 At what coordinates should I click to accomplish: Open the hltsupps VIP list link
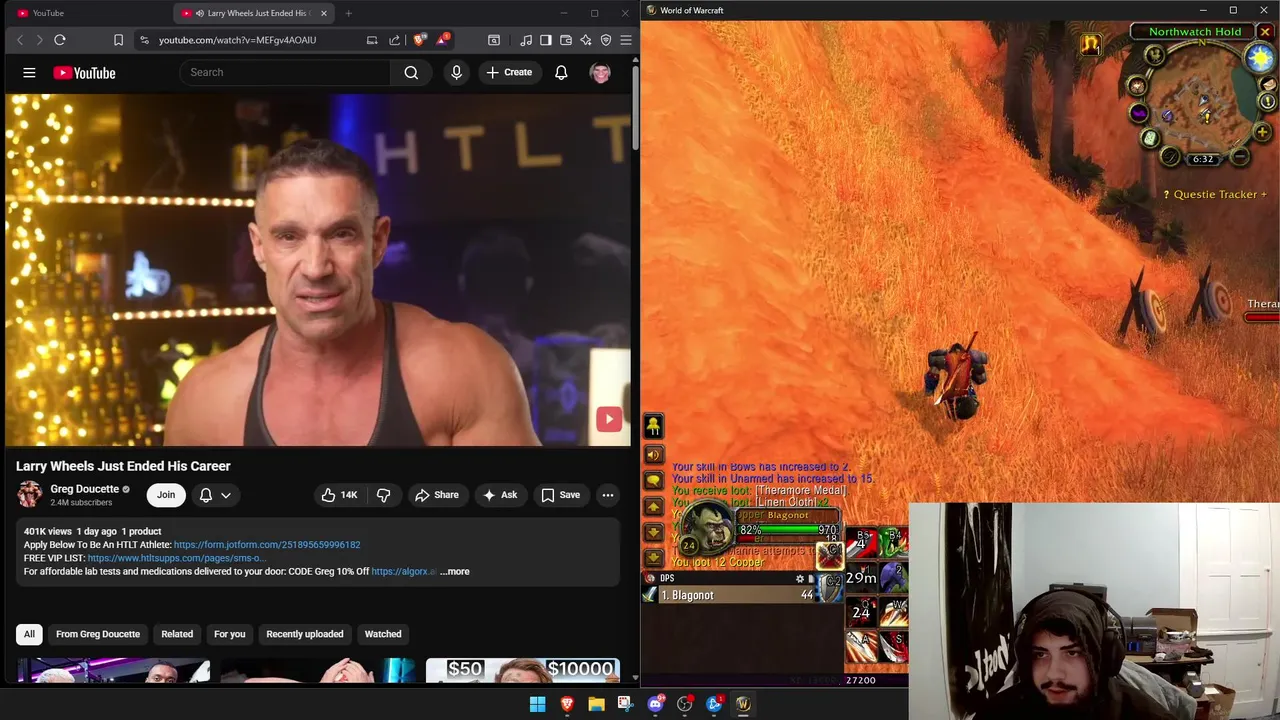tap(176, 558)
